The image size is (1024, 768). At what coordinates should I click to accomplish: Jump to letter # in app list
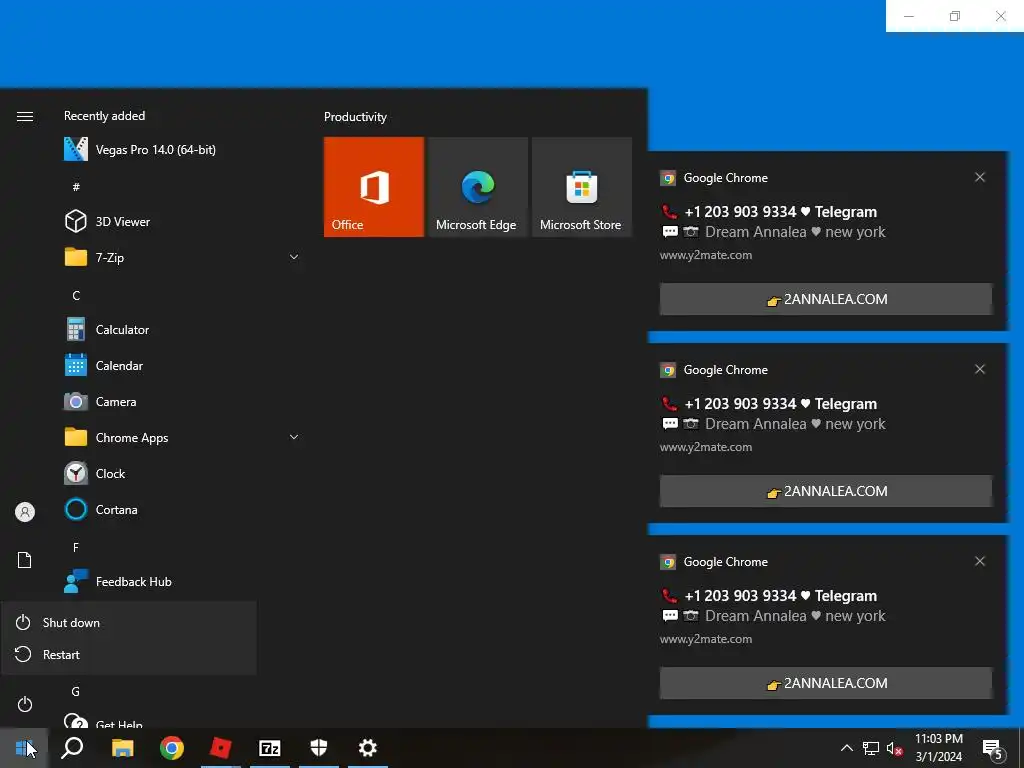(76, 187)
